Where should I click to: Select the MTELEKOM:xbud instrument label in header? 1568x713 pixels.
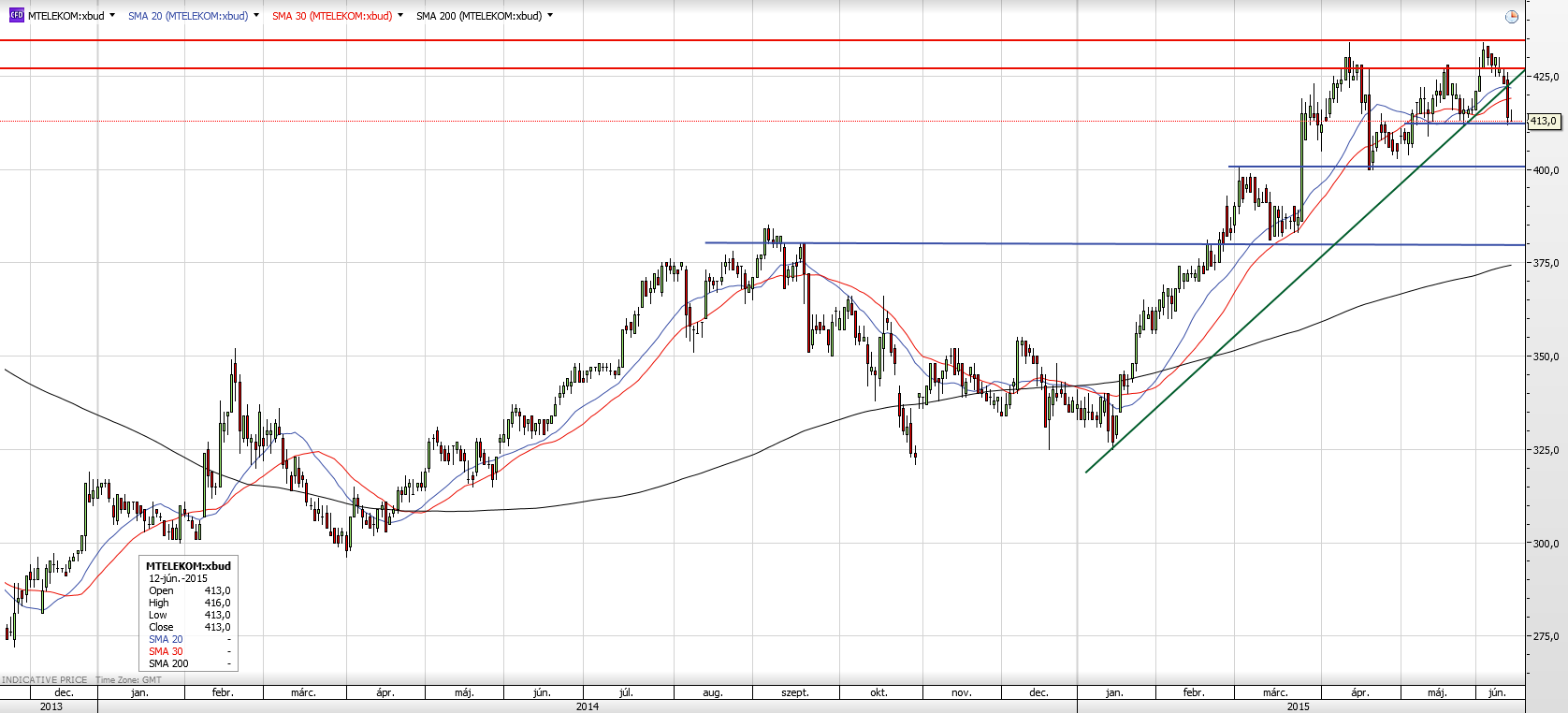66,16
